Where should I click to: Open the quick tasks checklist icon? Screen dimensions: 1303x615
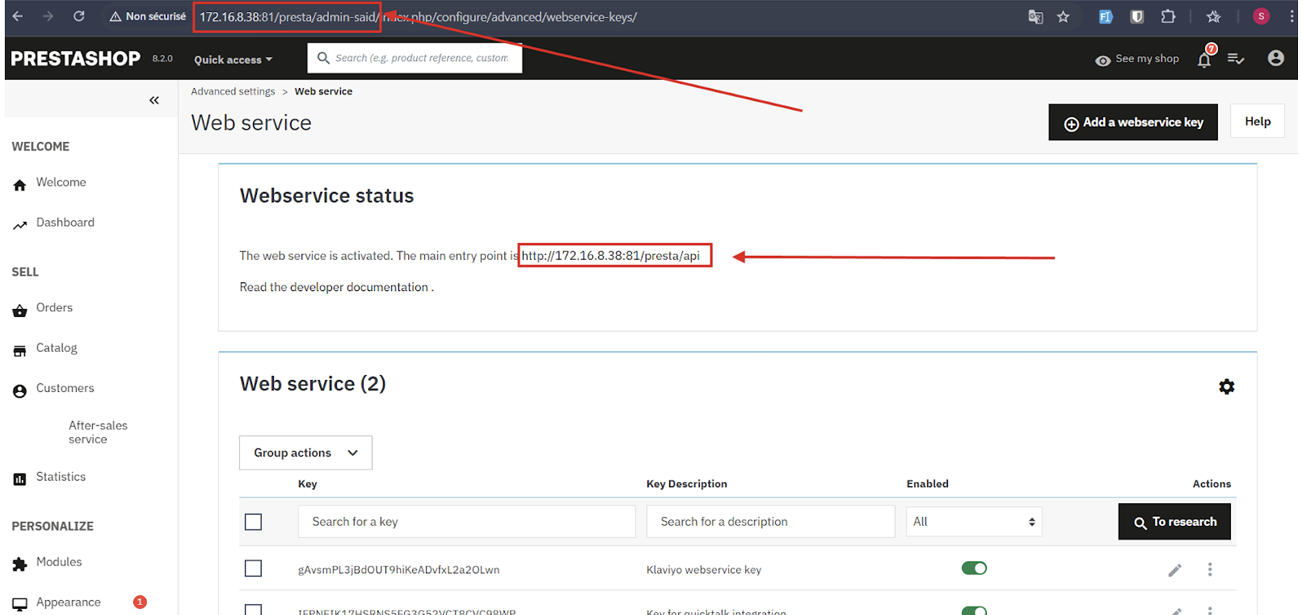(x=1236, y=59)
